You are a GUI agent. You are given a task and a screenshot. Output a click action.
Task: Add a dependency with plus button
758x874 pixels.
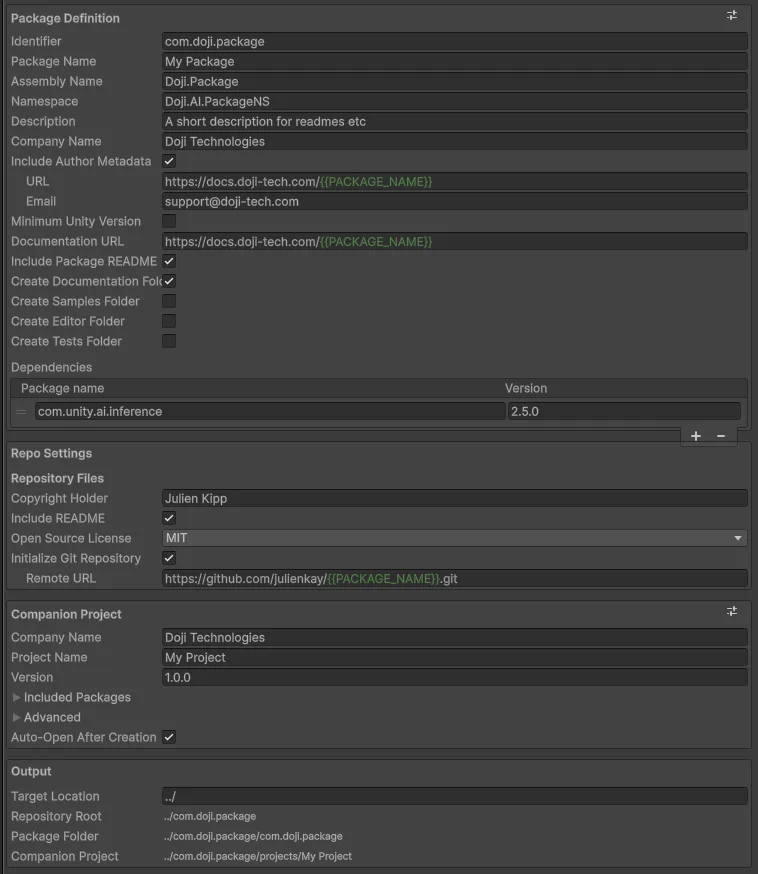pos(696,436)
